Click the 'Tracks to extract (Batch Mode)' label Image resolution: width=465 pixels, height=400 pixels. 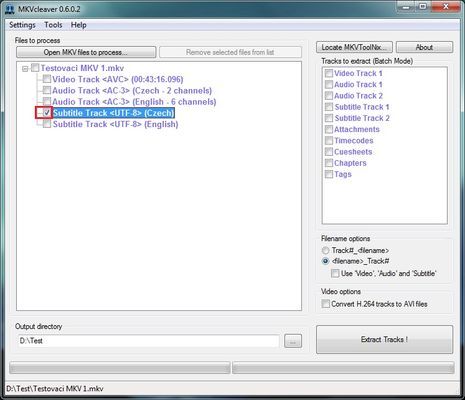point(367,61)
